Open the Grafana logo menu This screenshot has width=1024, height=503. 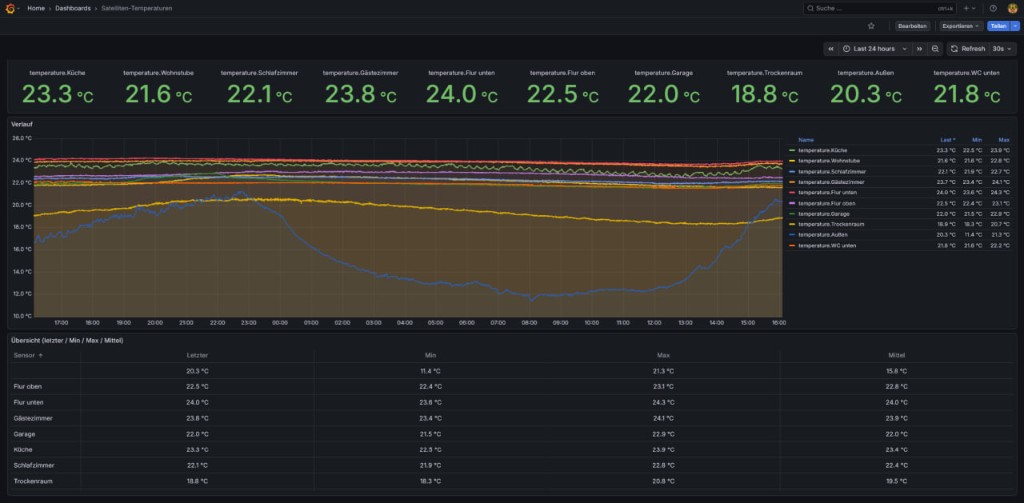[10, 8]
